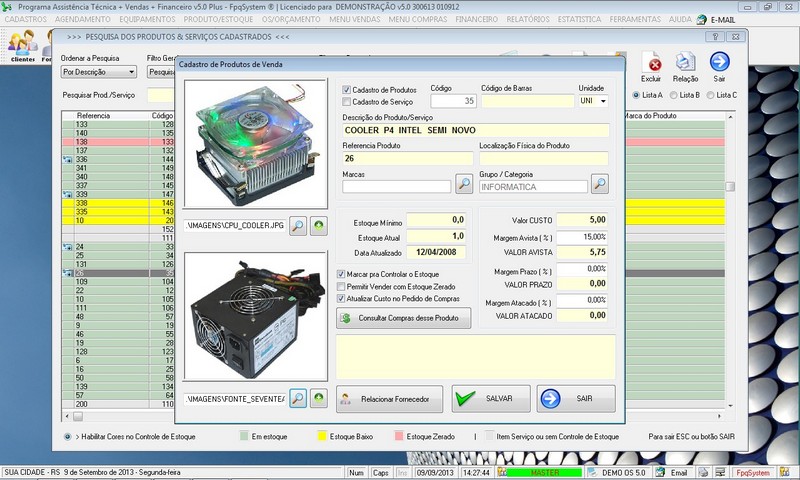Click the help question mark on the search window
This screenshot has height=480, width=800.
pos(715,37)
